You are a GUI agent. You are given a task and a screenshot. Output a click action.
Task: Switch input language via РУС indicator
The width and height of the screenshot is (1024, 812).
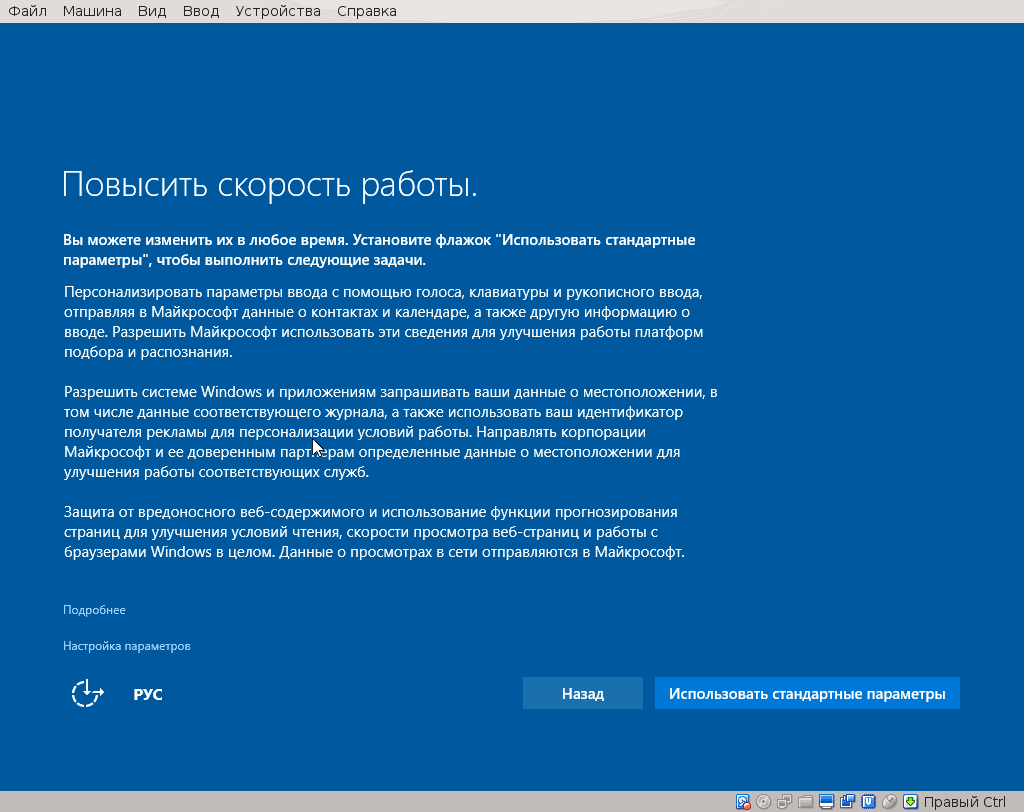tap(148, 694)
